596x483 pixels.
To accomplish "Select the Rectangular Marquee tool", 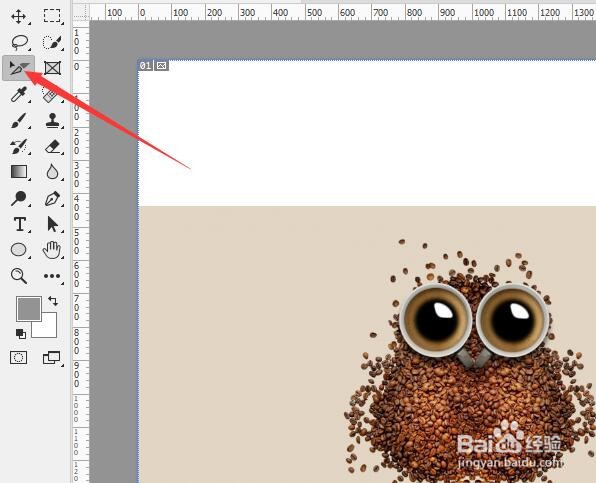I will coord(52,16).
